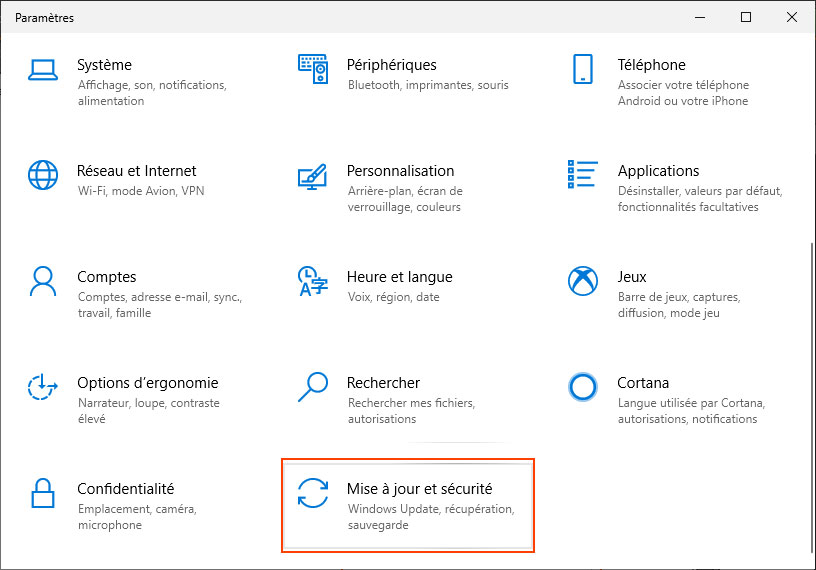Click the Heure et langue icon

(313, 282)
